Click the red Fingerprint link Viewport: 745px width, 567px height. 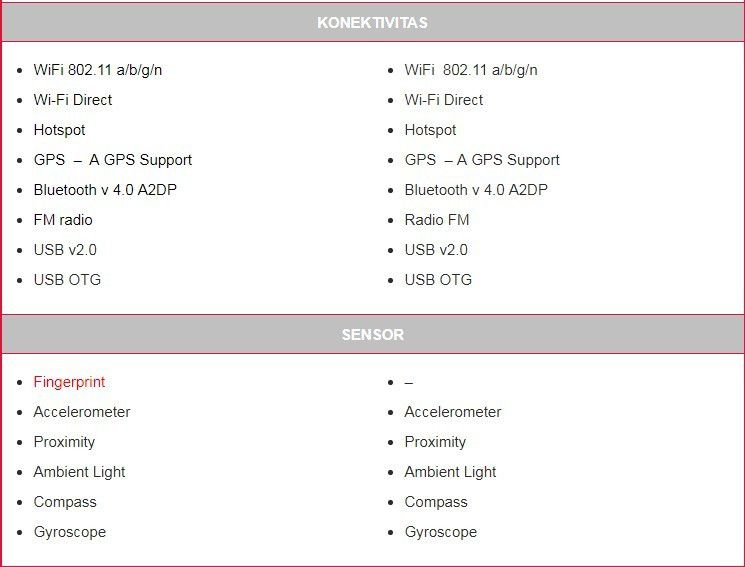click(x=69, y=382)
